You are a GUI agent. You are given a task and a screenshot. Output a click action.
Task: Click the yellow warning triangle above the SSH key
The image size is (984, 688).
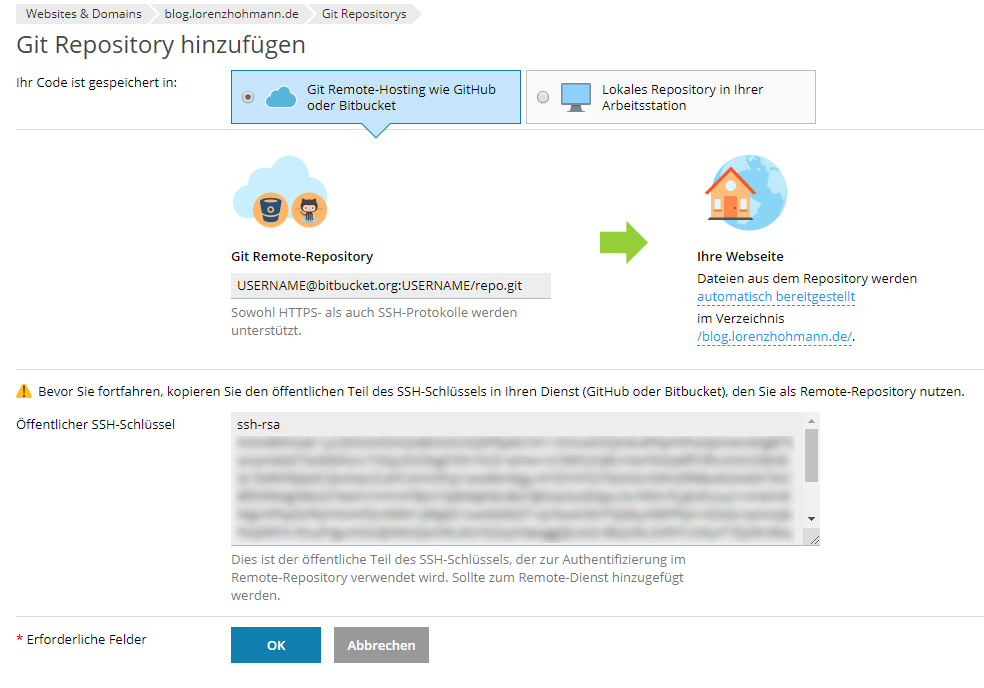[22, 393]
